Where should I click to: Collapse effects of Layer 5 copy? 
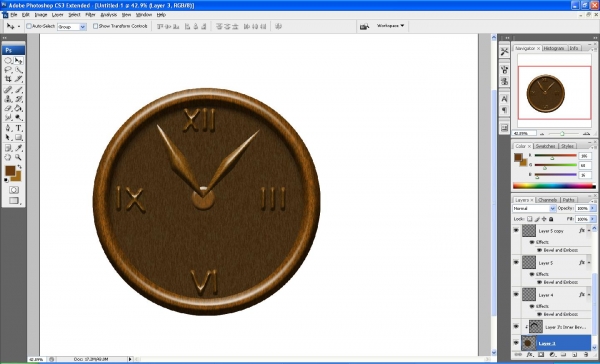point(589,230)
